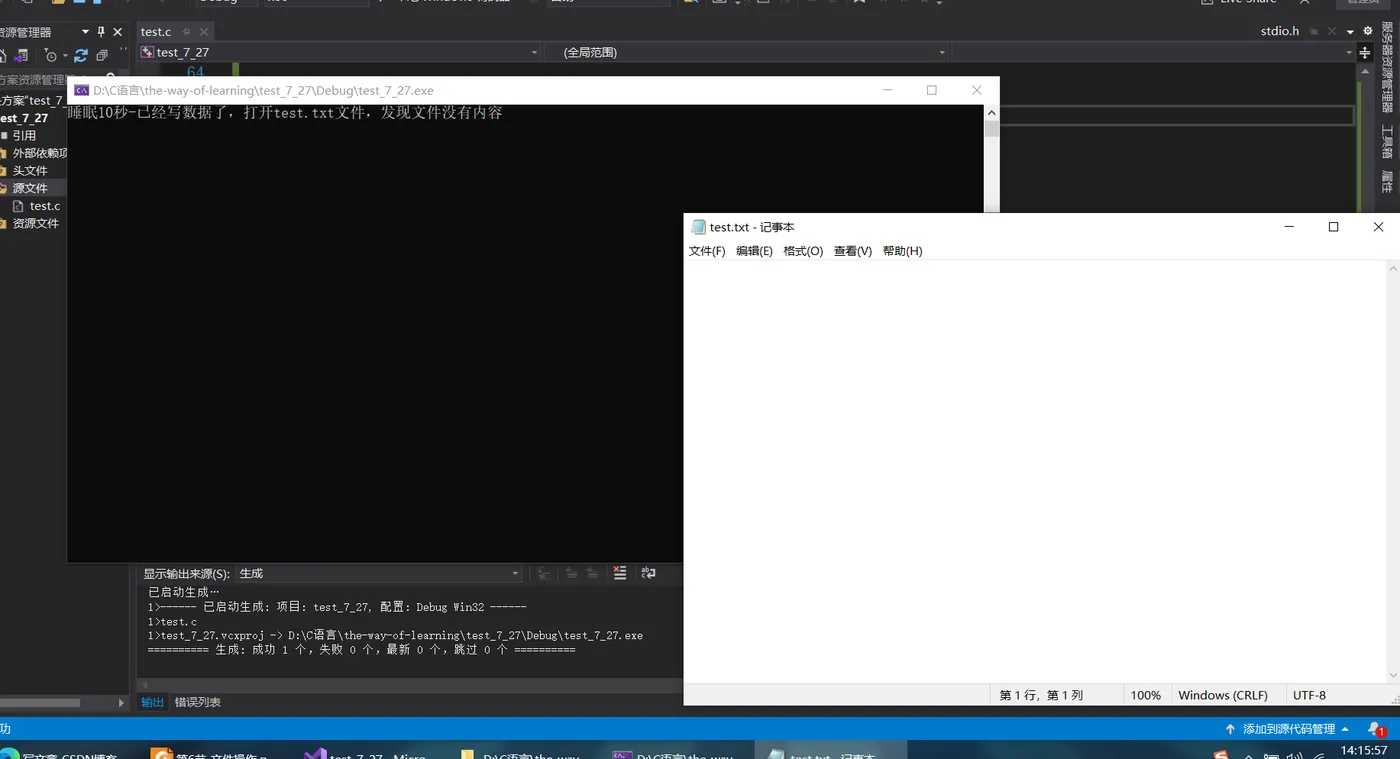Click the Solution Explorer sync/refresh icon
Image resolution: width=1400 pixels, height=759 pixels.
(81, 56)
